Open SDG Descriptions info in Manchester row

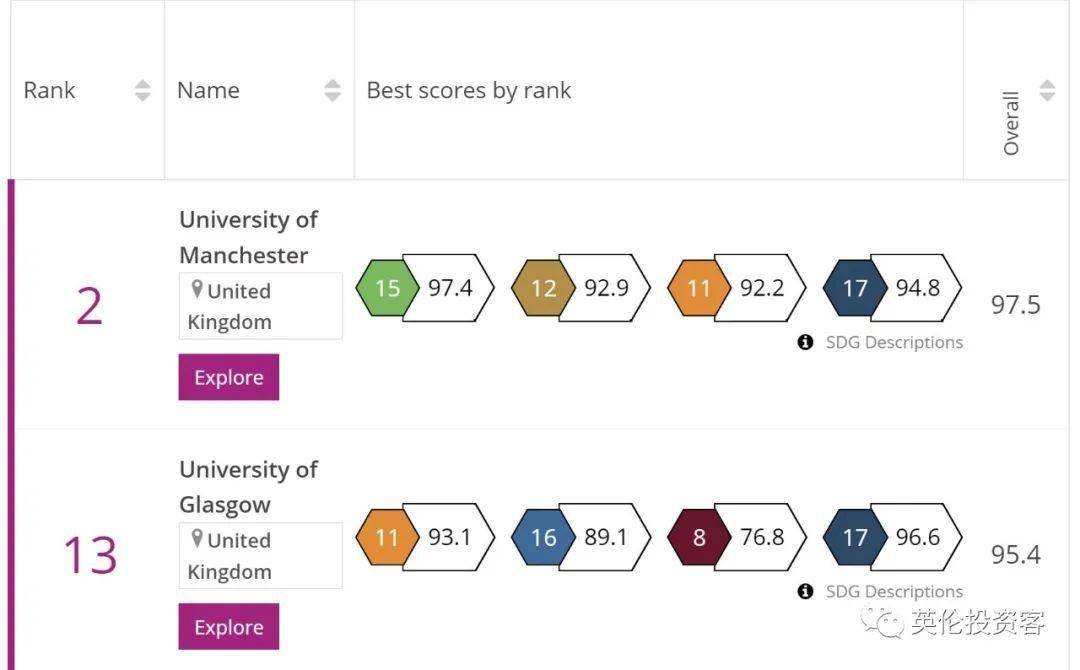pos(881,342)
